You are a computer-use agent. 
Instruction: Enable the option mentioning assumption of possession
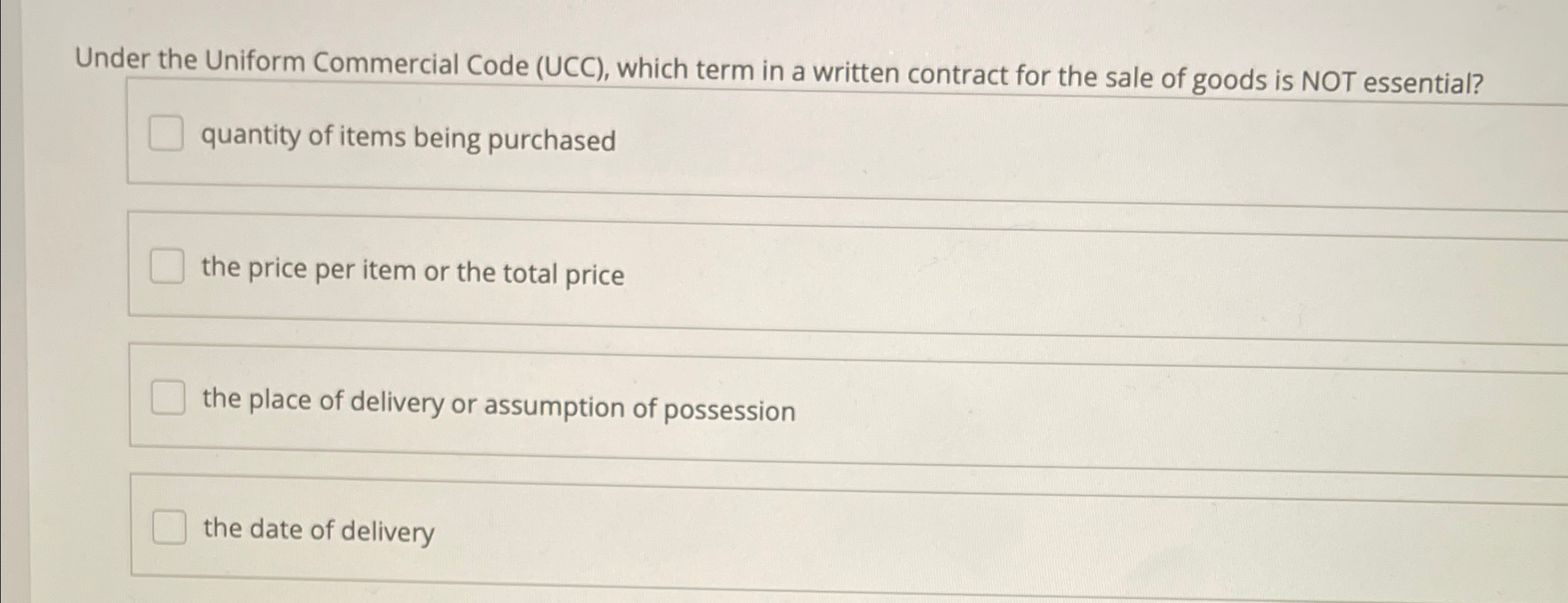(169, 398)
